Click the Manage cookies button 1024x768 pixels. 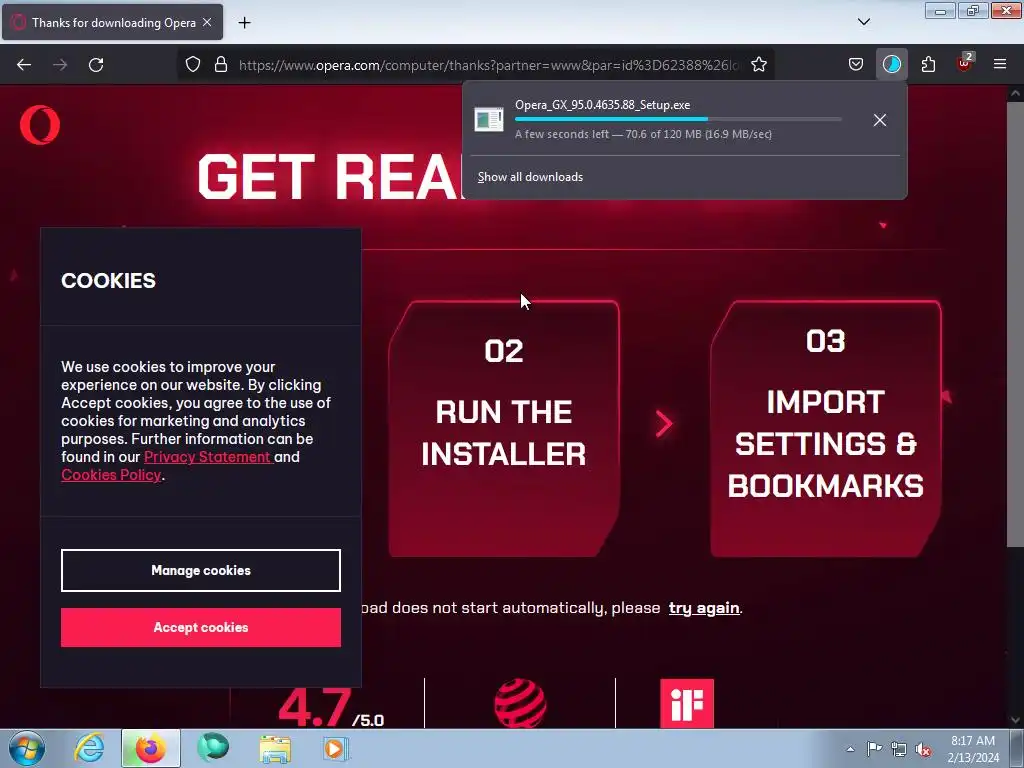point(200,570)
